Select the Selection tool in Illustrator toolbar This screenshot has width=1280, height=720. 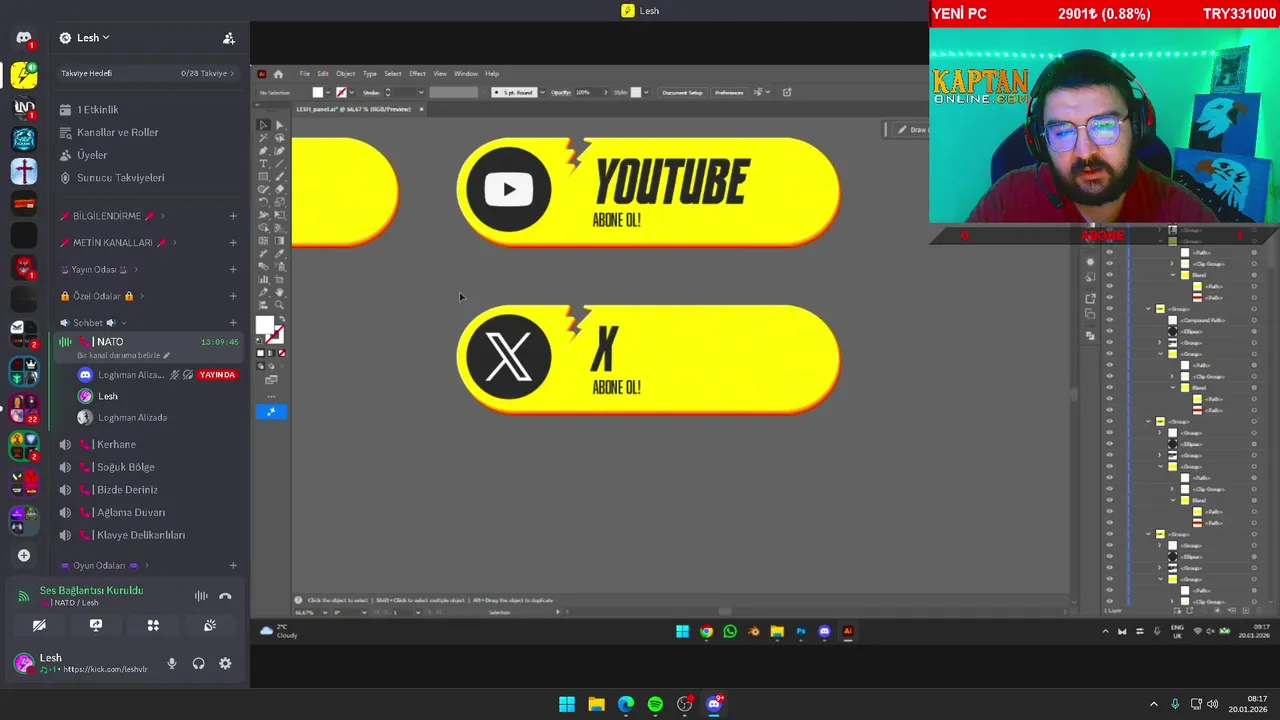click(x=263, y=125)
